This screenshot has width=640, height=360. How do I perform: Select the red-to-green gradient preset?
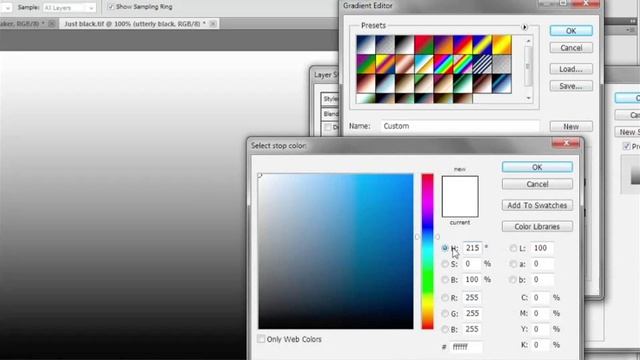[424, 44]
